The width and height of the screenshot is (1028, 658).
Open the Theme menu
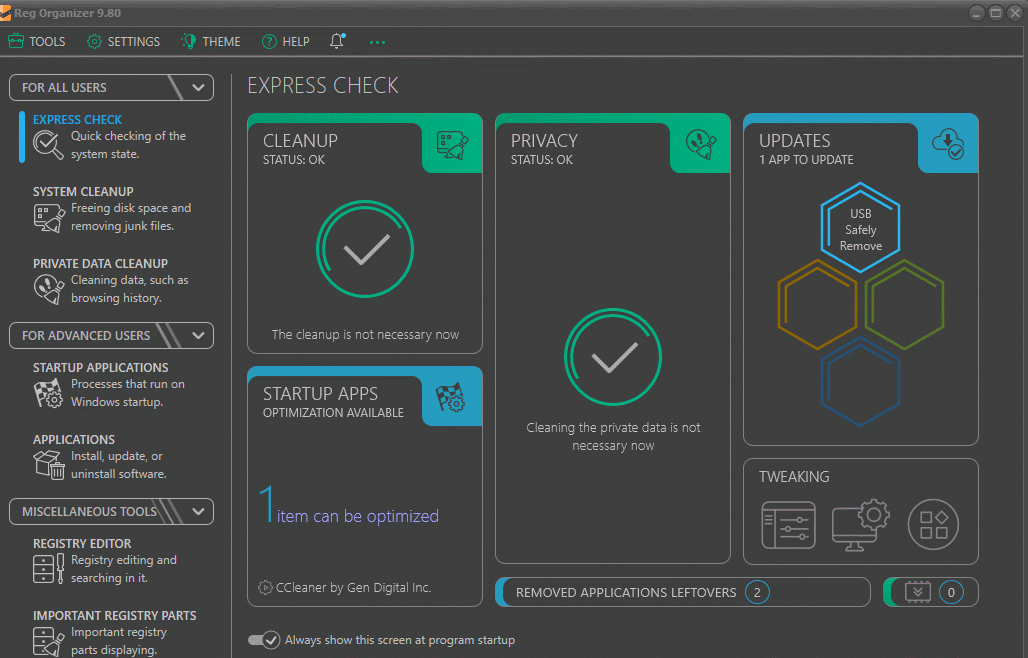211,41
